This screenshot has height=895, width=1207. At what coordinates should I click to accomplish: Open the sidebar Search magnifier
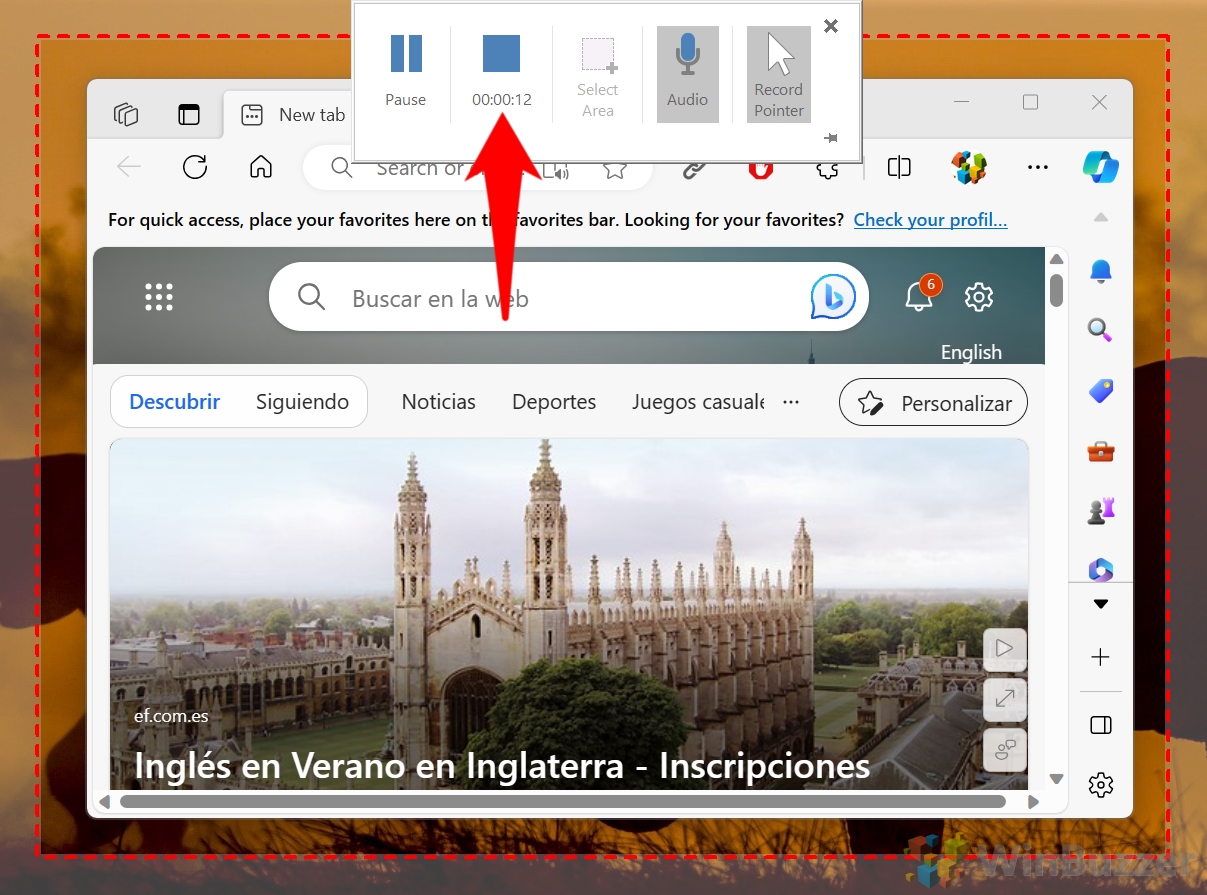click(x=1100, y=330)
